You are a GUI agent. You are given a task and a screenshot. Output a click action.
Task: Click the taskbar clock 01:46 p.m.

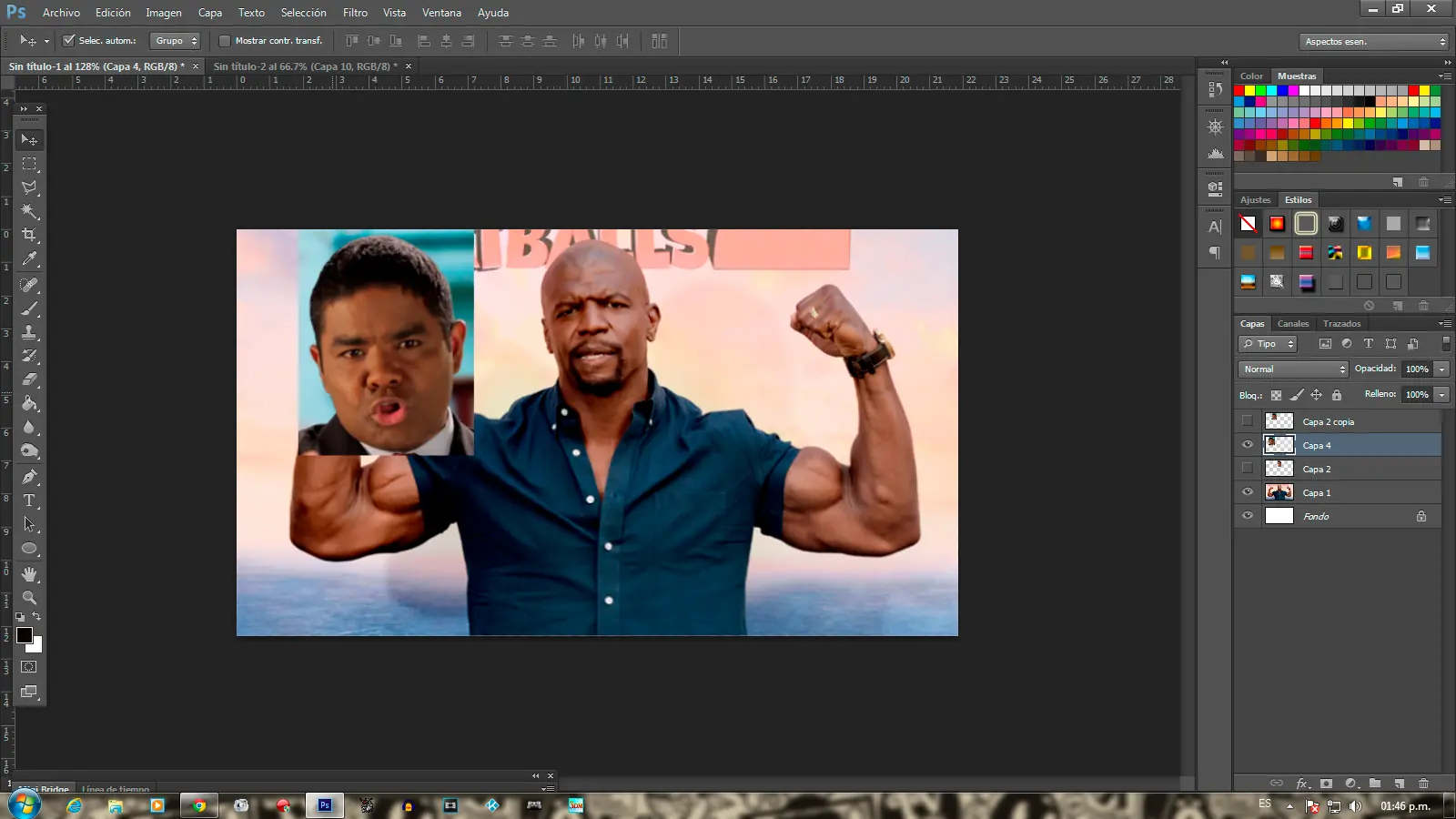click(1405, 806)
